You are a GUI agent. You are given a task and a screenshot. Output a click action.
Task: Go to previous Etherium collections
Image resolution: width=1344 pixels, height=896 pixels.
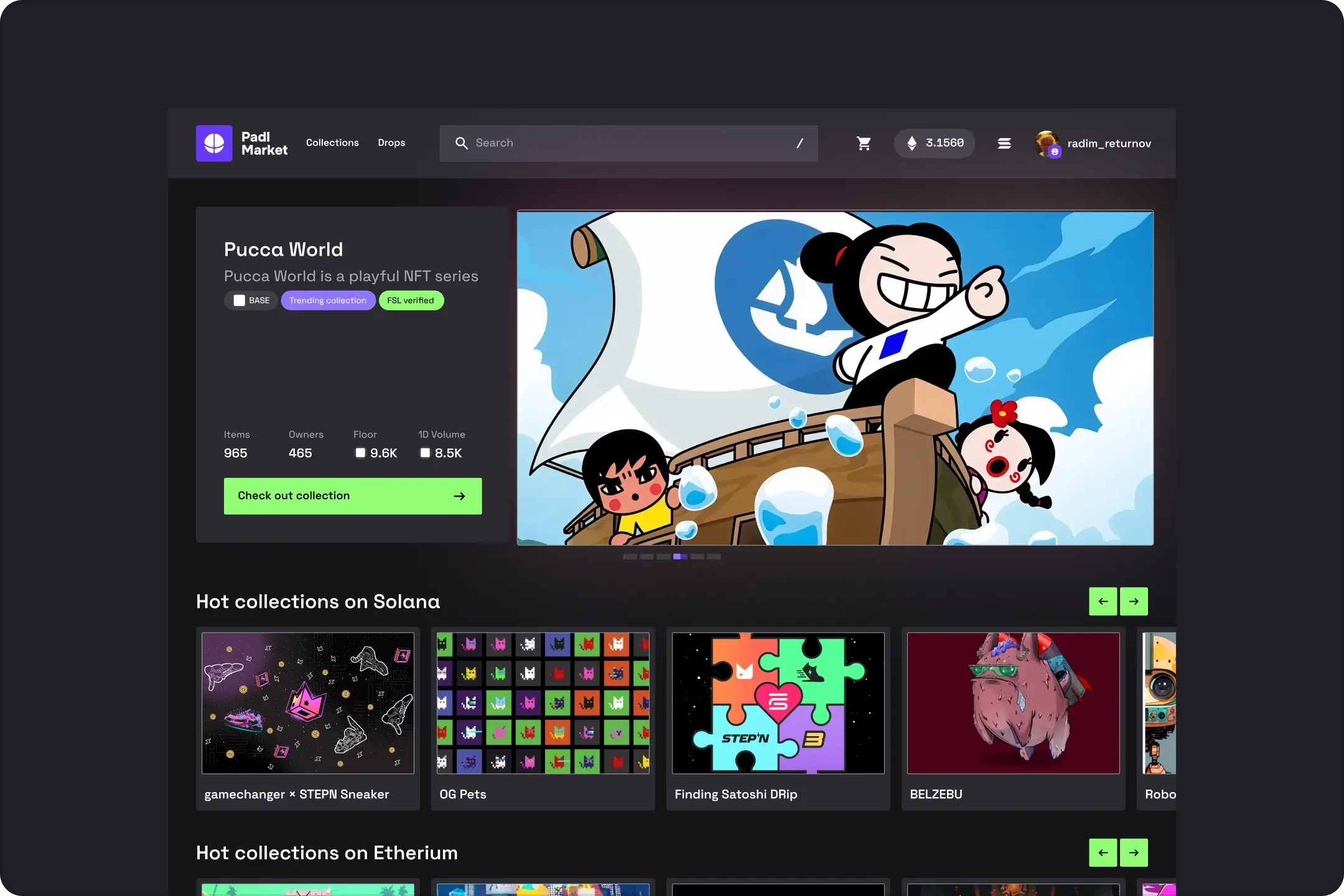pyautogui.click(x=1103, y=852)
